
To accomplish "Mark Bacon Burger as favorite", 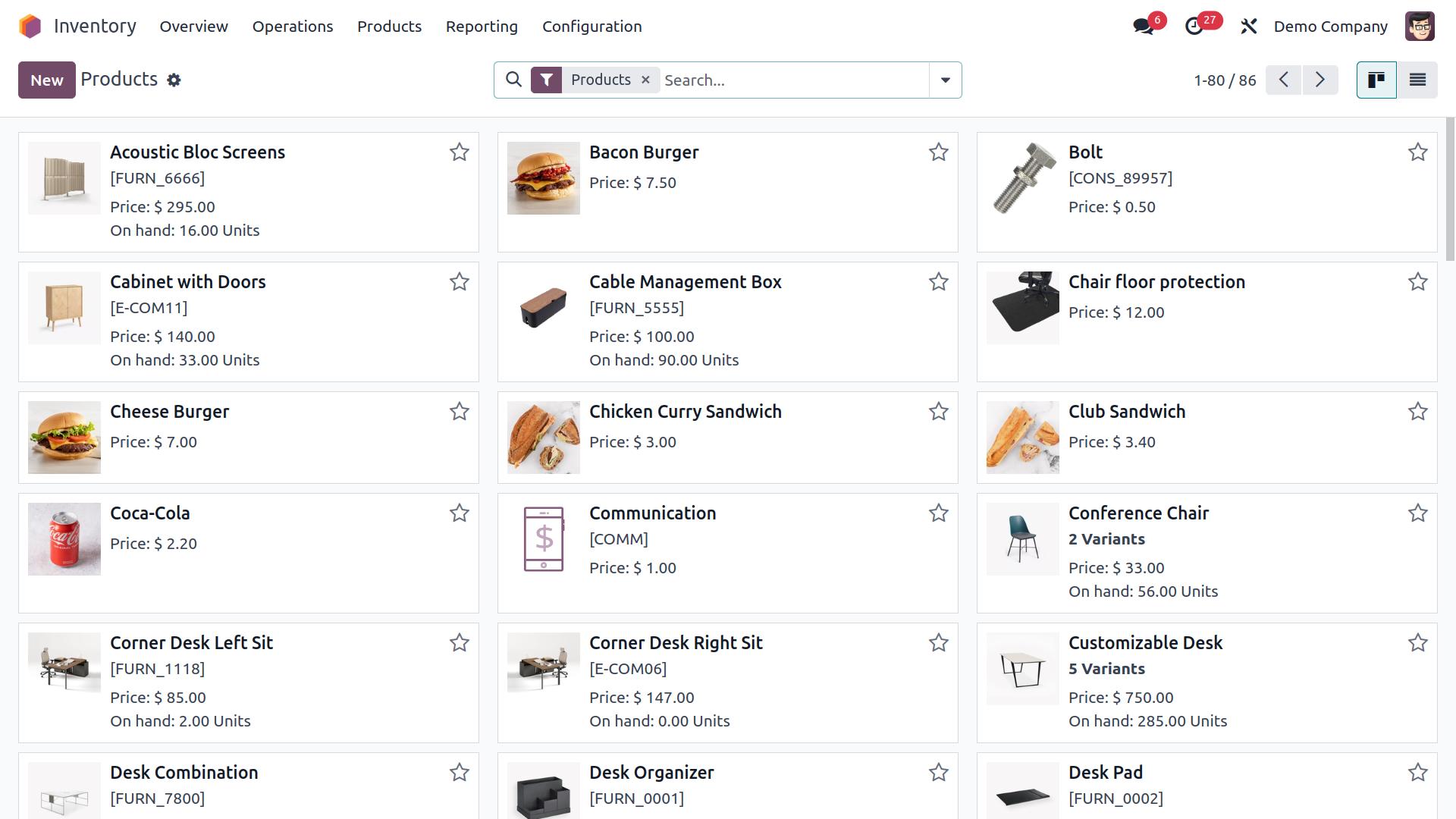I will click(x=939, y=152).
